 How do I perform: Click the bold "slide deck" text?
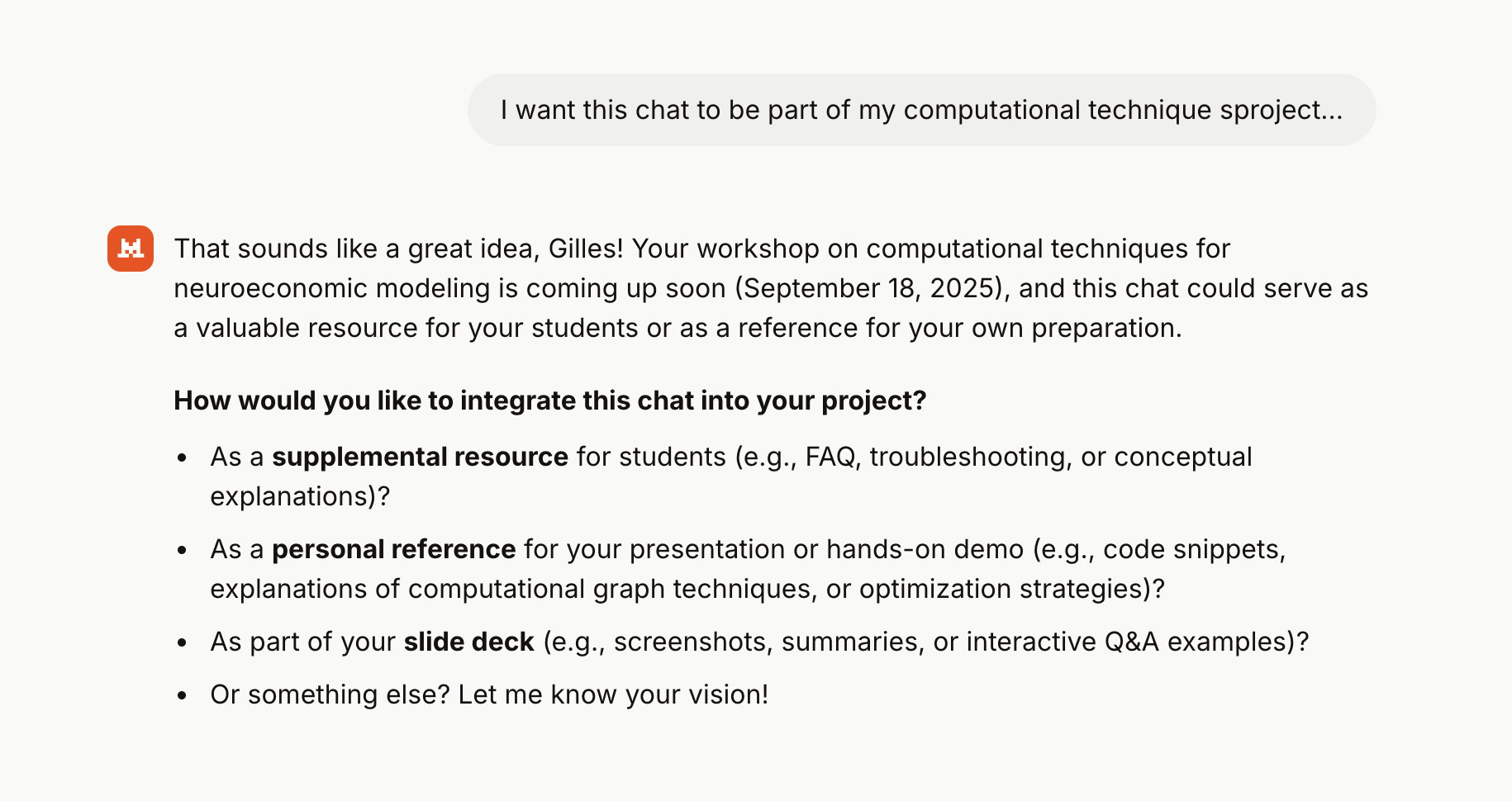[x=468, y=642]
